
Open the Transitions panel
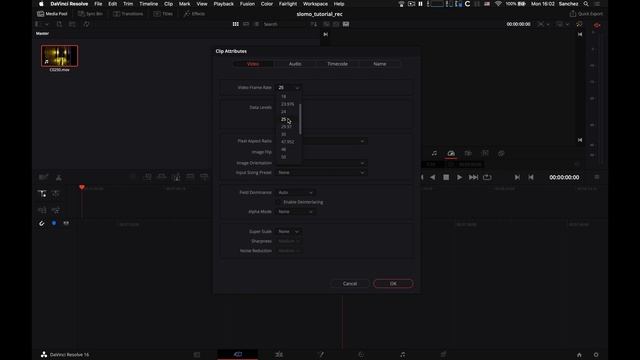pos(128,14)
